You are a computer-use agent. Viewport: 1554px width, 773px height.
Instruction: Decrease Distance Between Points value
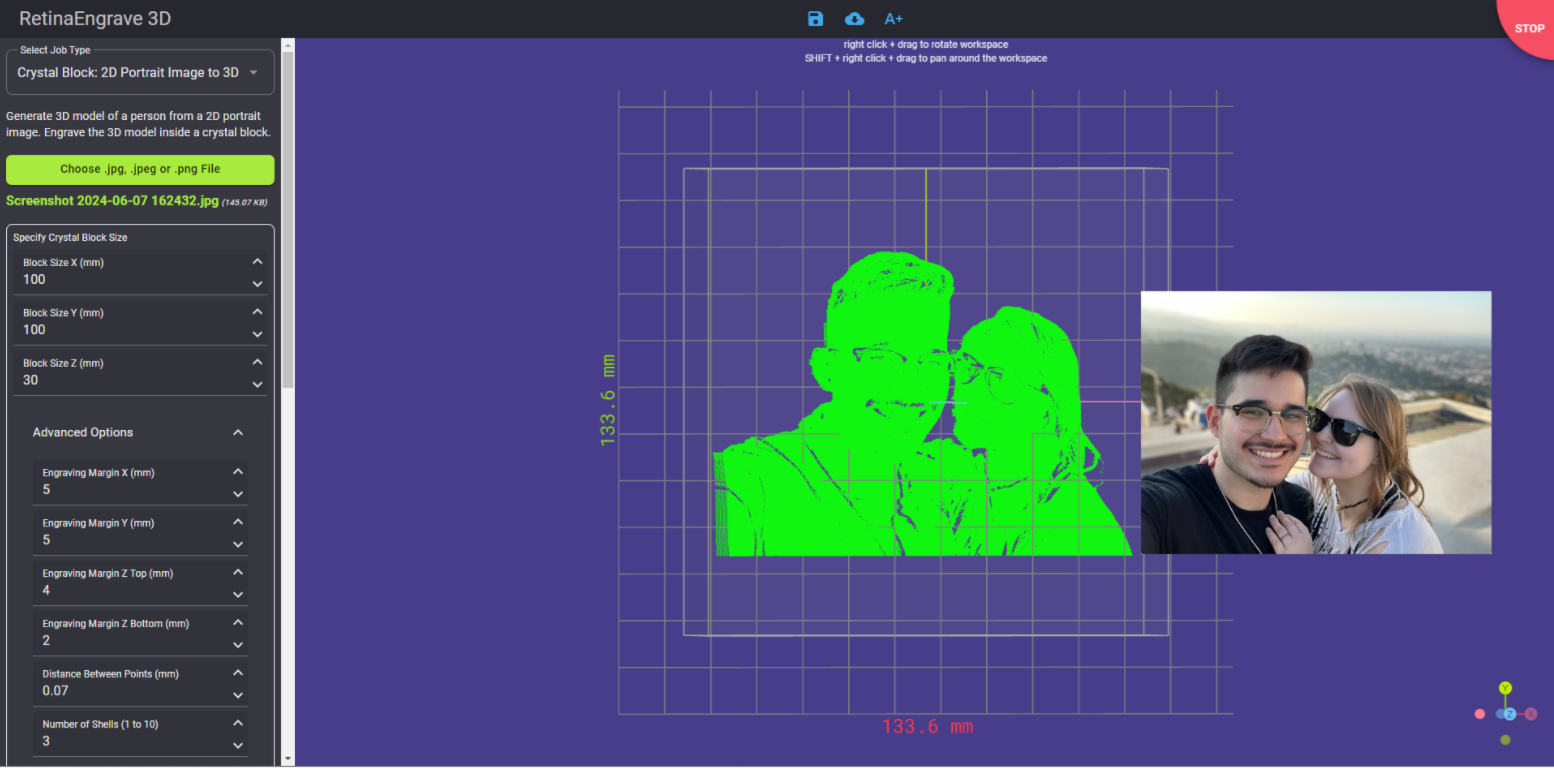pyautogui.click(x=238, y=695)
